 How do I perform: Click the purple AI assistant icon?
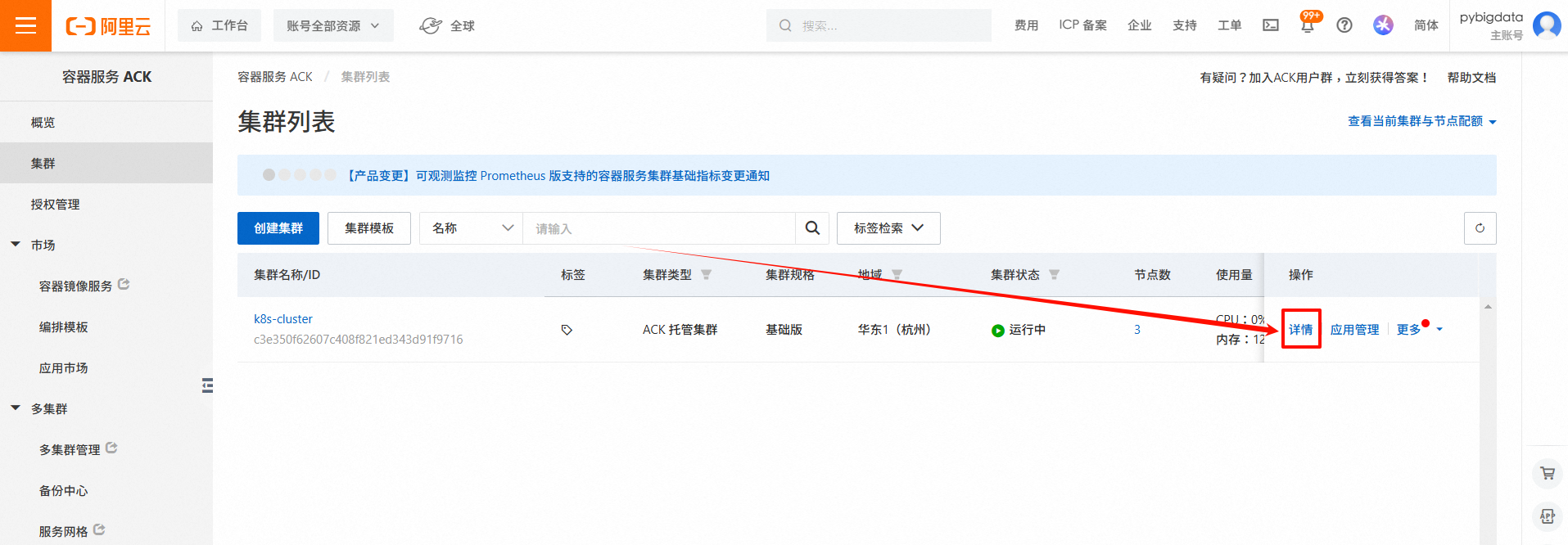1383,25
